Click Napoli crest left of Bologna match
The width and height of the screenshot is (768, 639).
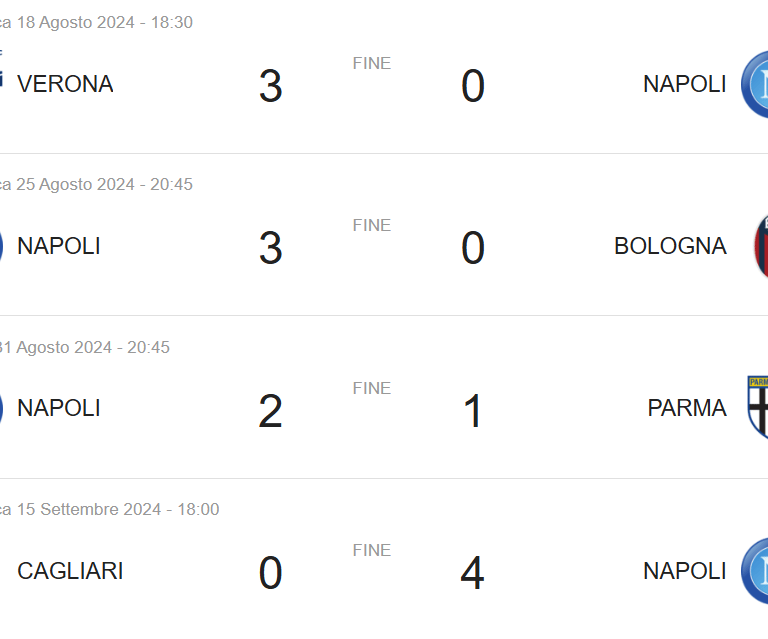(1, 246)
